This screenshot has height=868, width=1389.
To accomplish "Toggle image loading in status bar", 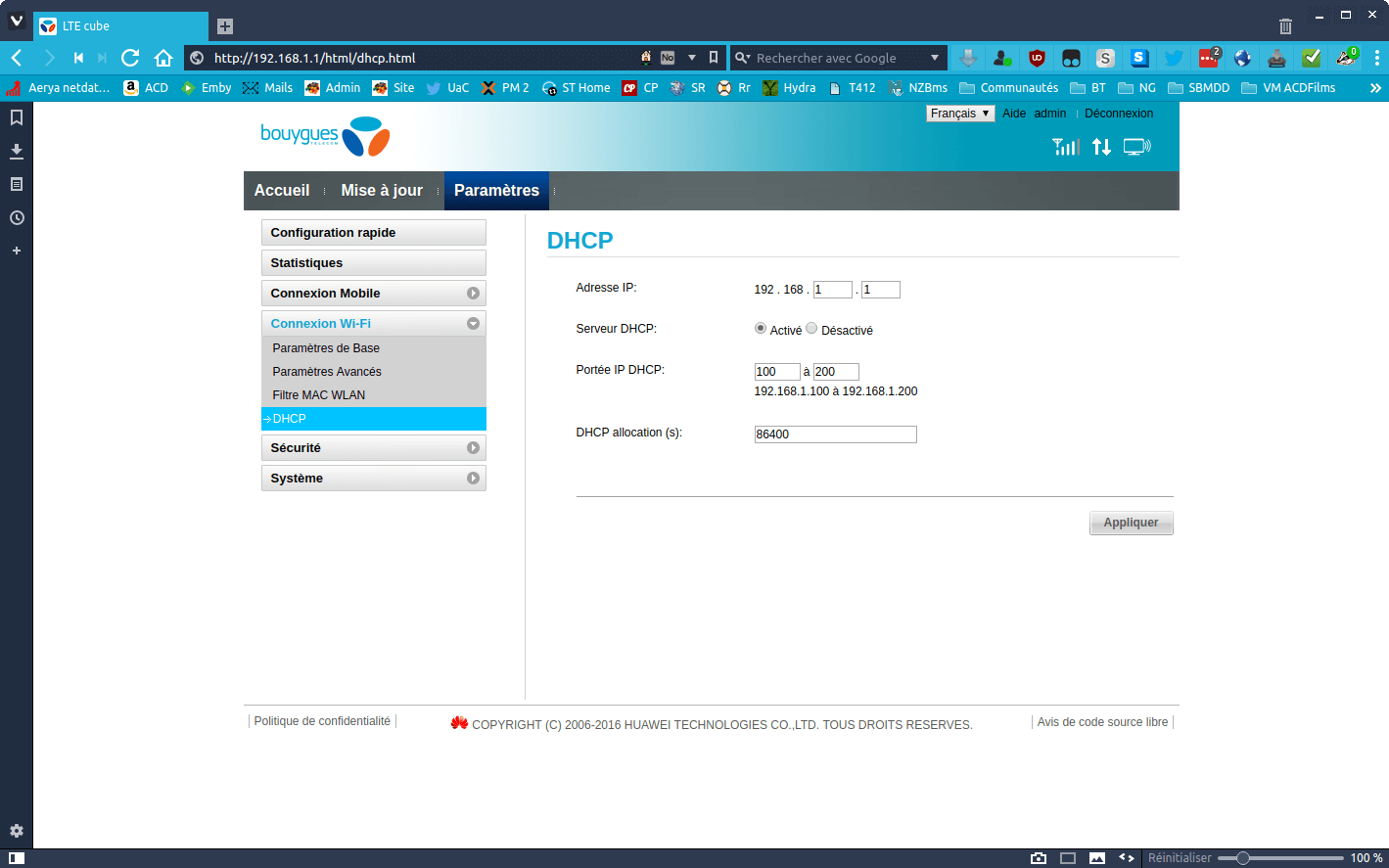I will tap(1097, 858).
